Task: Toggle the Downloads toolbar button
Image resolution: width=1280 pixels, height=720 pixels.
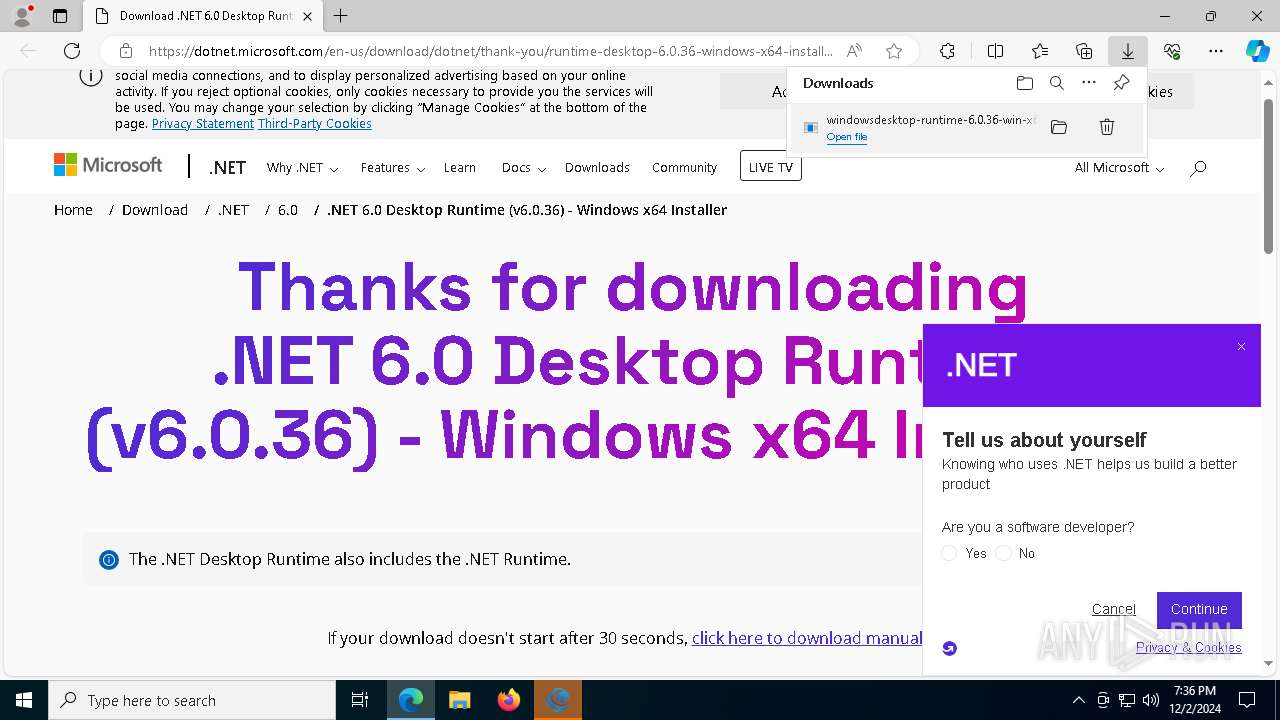Action: 1128,51
